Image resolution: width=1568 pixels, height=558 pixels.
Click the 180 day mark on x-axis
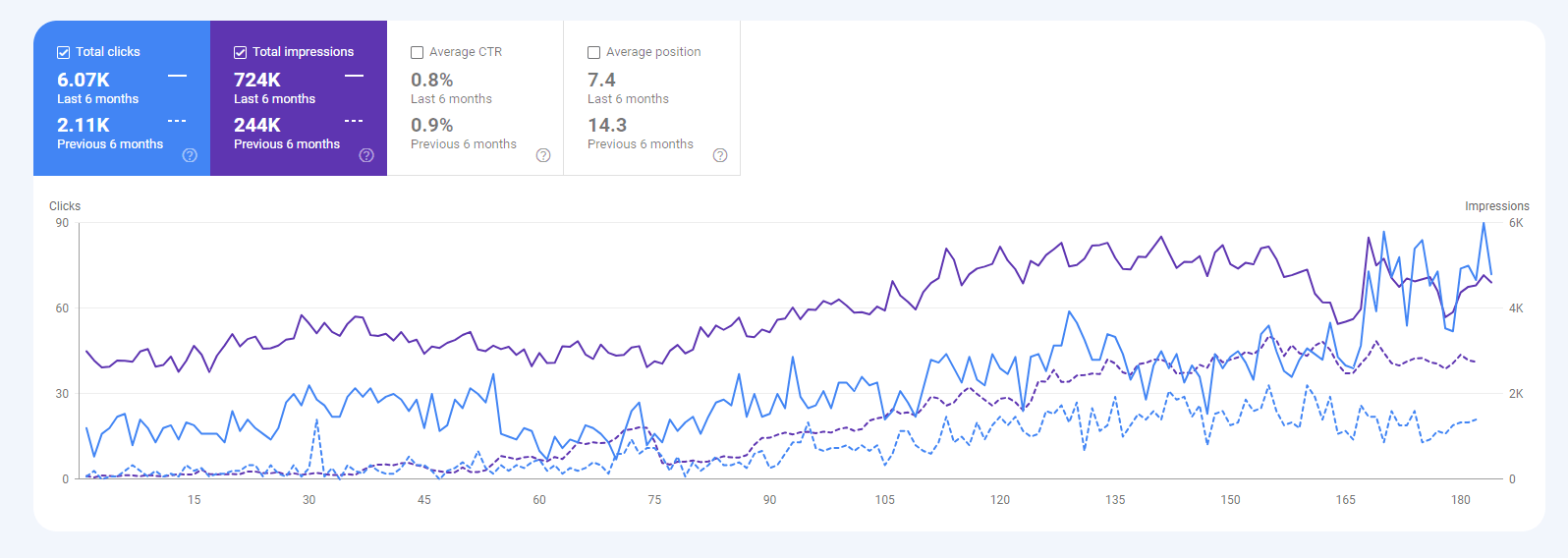[x=1461, y=500]
